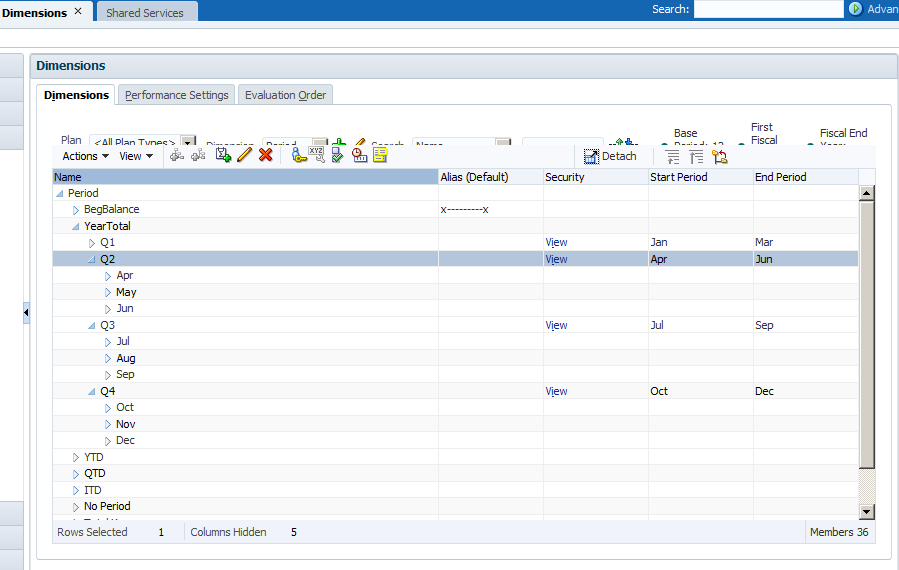
Task: Expand the Apr member arrow
Action: (x=108, y=276)
